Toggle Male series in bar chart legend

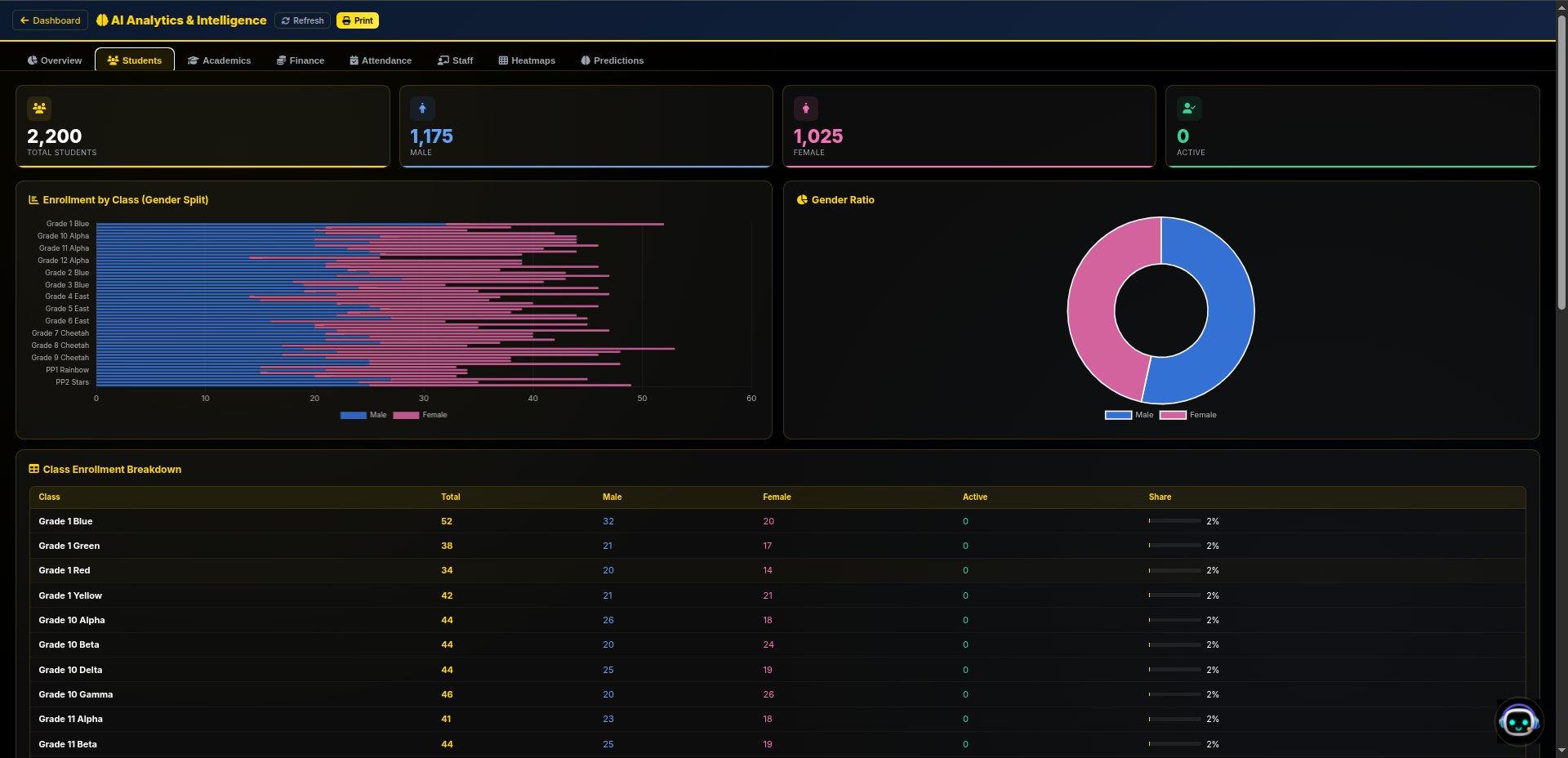(x=363, y=415)
